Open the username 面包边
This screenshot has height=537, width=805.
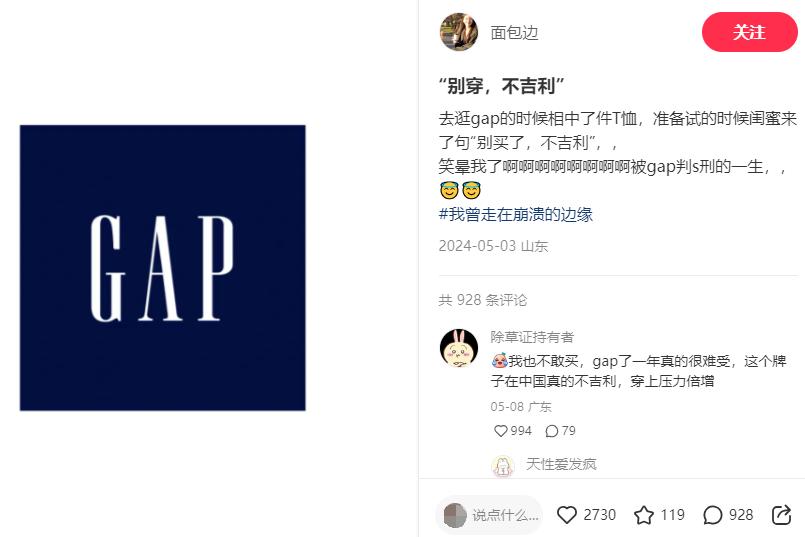click(514, 33)
